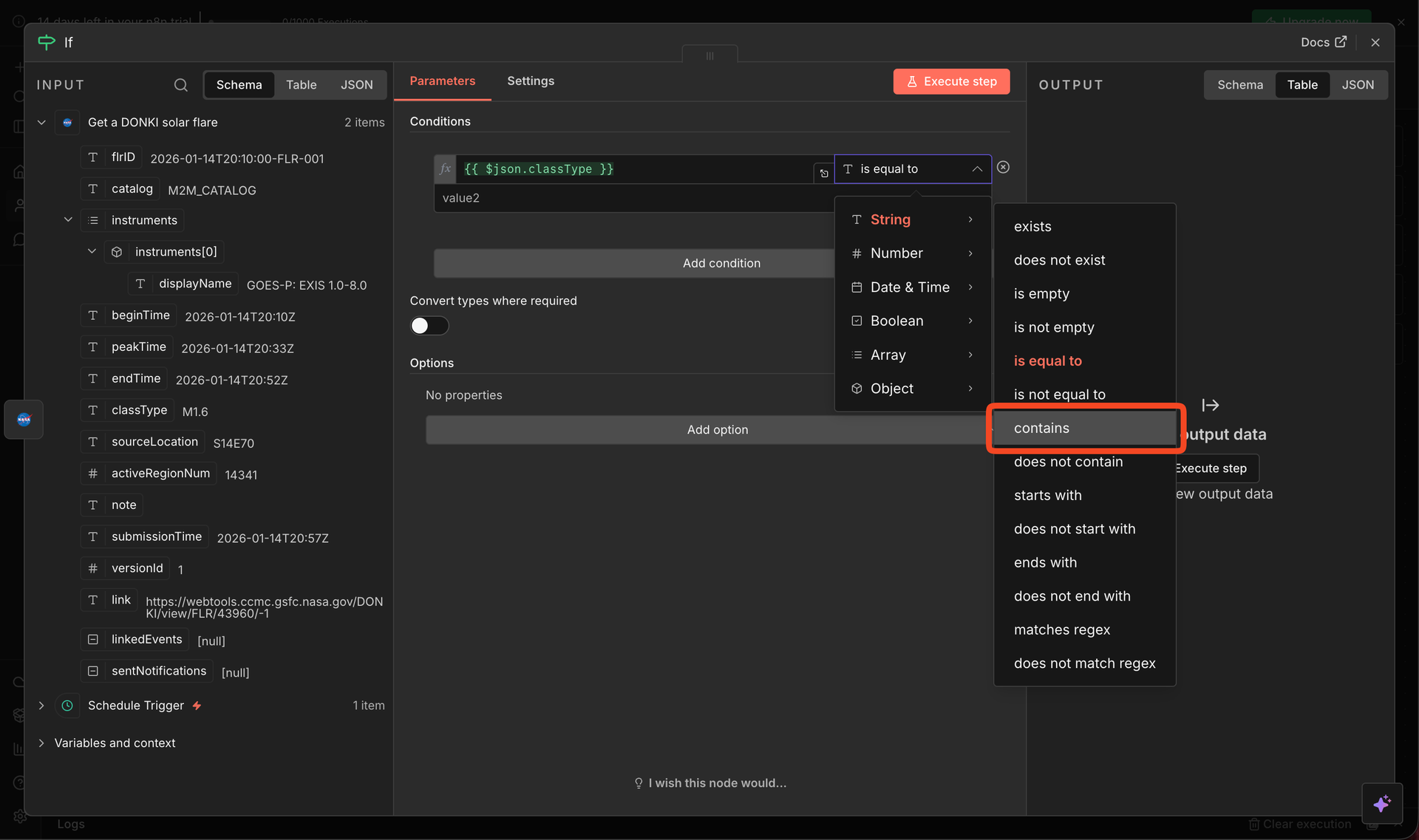Click the search icon in INPUT panel
The width and height of the screenshot is (1419, 840).
[x=180, y=85]
